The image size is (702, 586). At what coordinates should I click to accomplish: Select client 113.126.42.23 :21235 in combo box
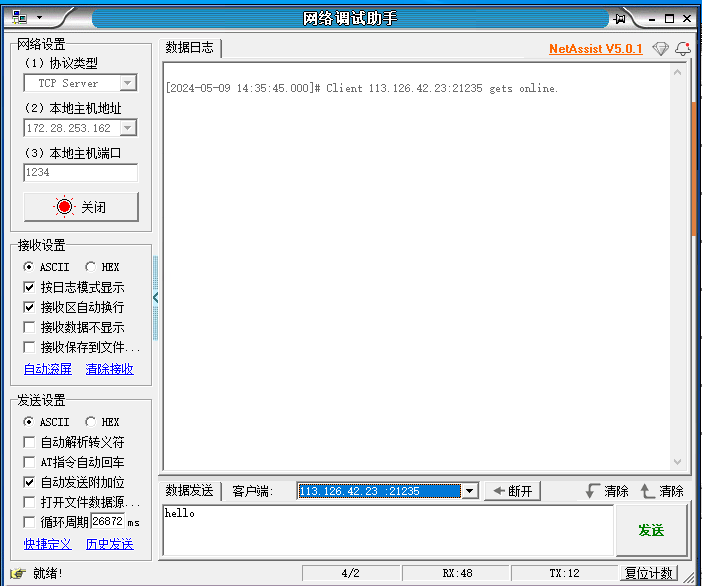[x=380, y=491]
